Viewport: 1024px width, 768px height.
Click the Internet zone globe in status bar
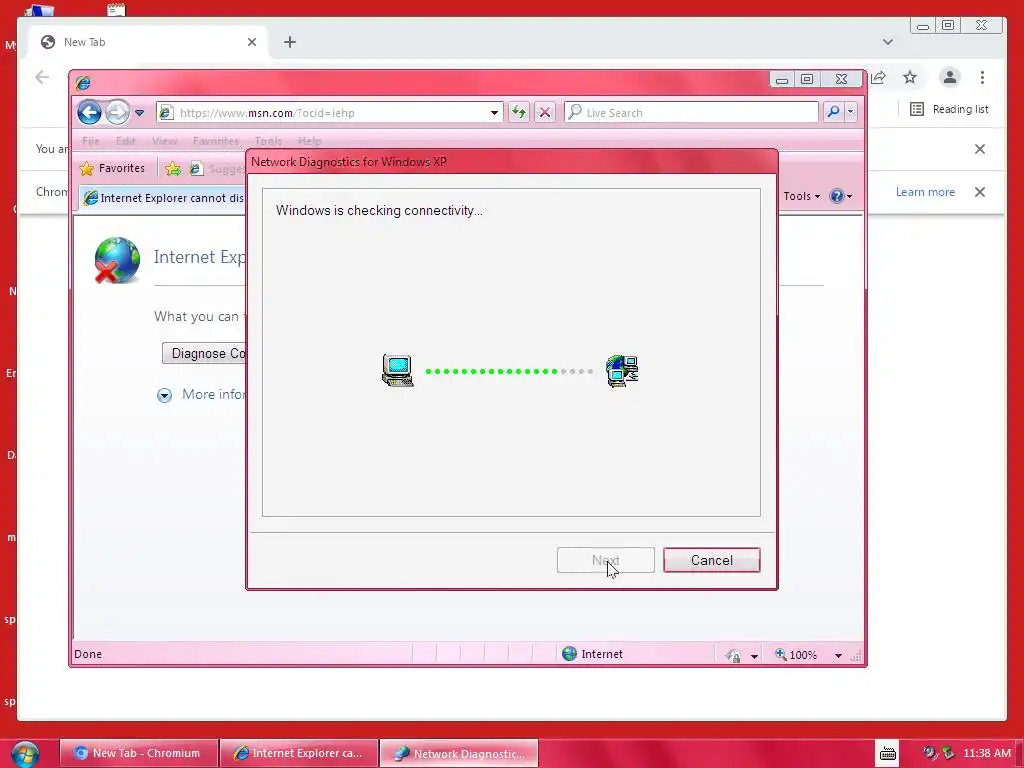tap(569, 654)
